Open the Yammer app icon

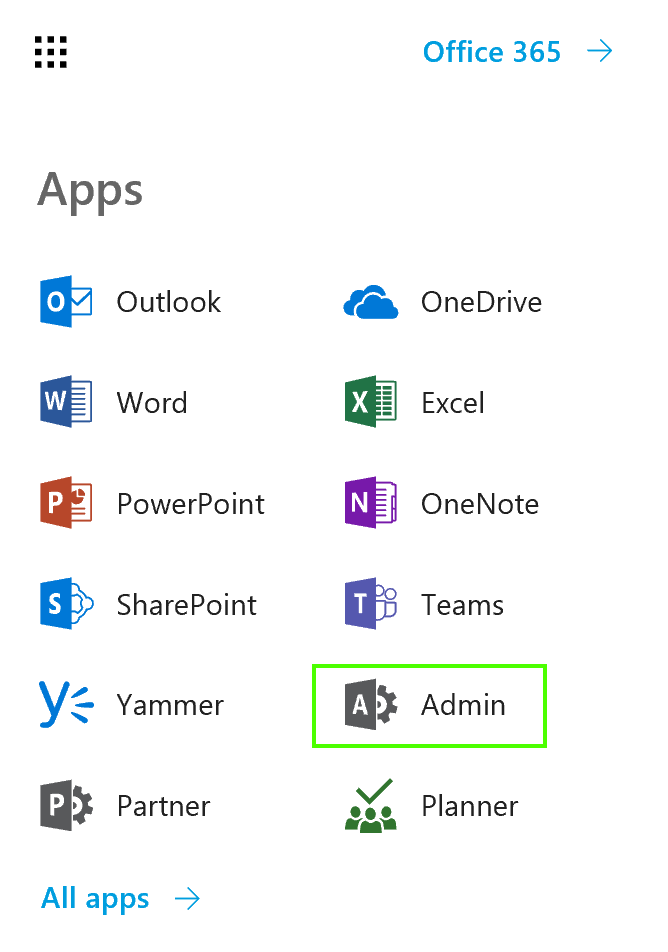pos(66,704)
